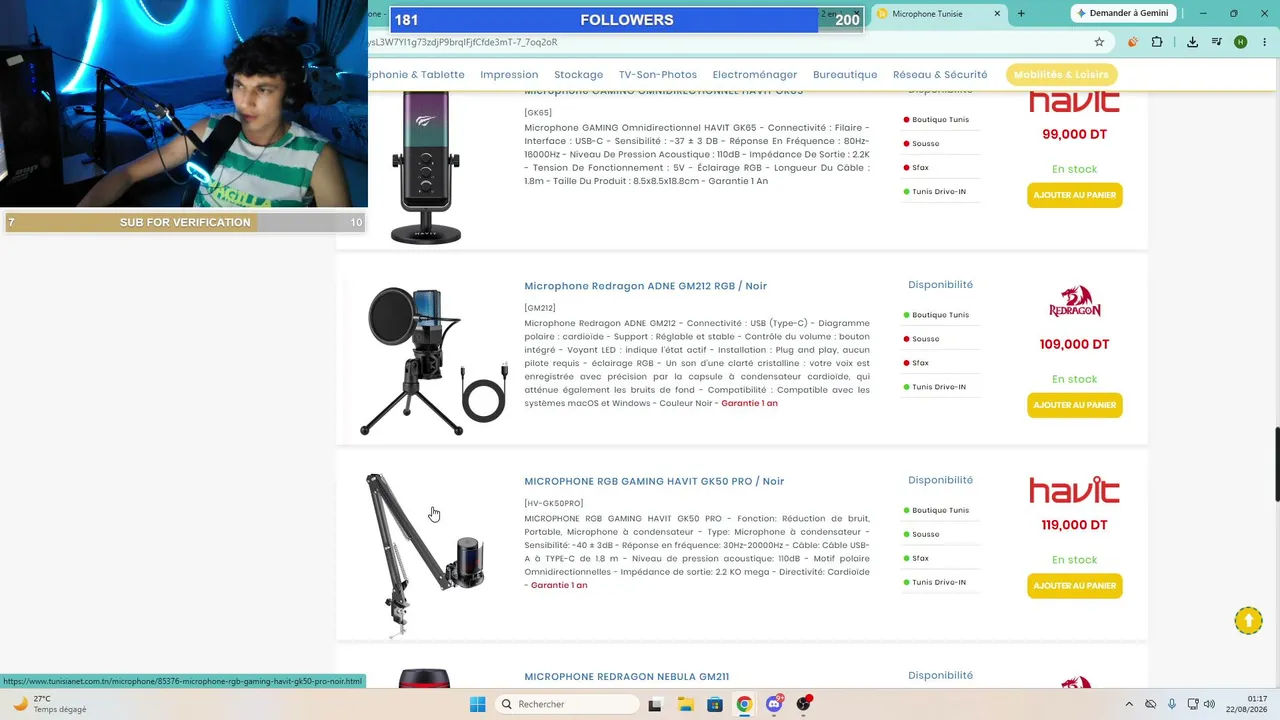The height and width of the screenshot is (720, 1280).
Task: Open the media control icon in toolbar
Action: coord(1217,42)
